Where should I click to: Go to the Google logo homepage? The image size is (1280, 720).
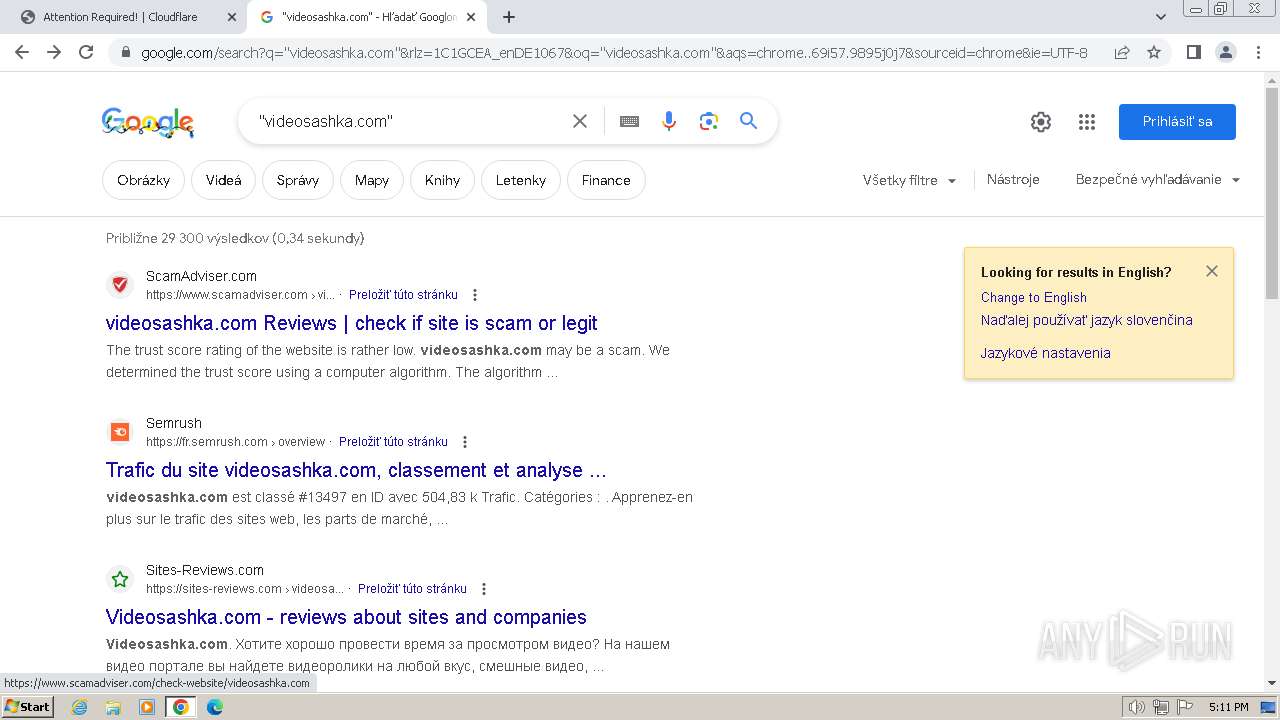[x=148, y=122]
